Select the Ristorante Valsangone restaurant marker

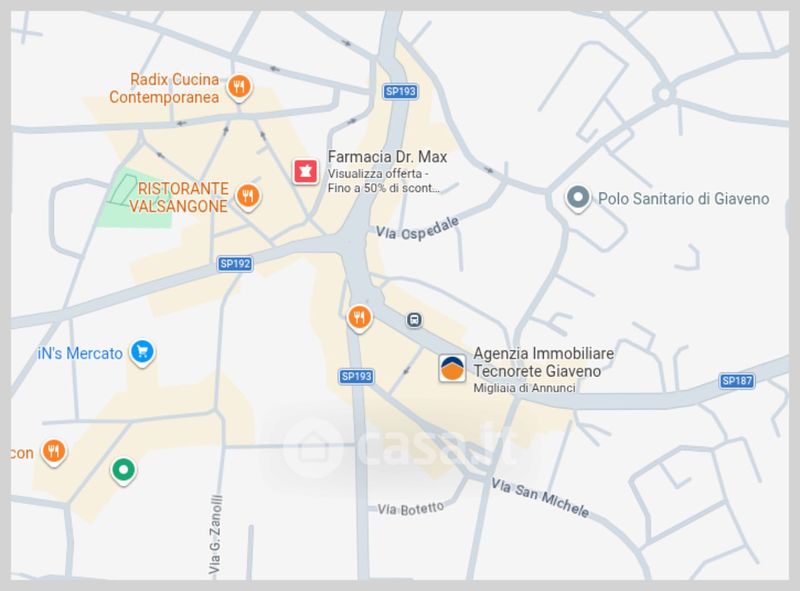(x=248, y=197)
